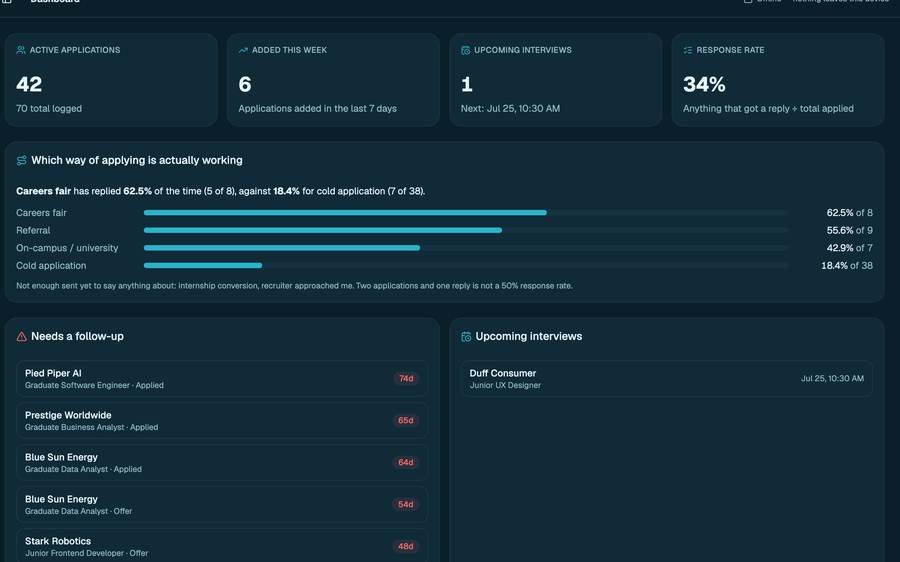Image resolution: width=900 pixels, height=562 pixels.
Task: Click the '6' added this week value
Action: tap(245, 84)
